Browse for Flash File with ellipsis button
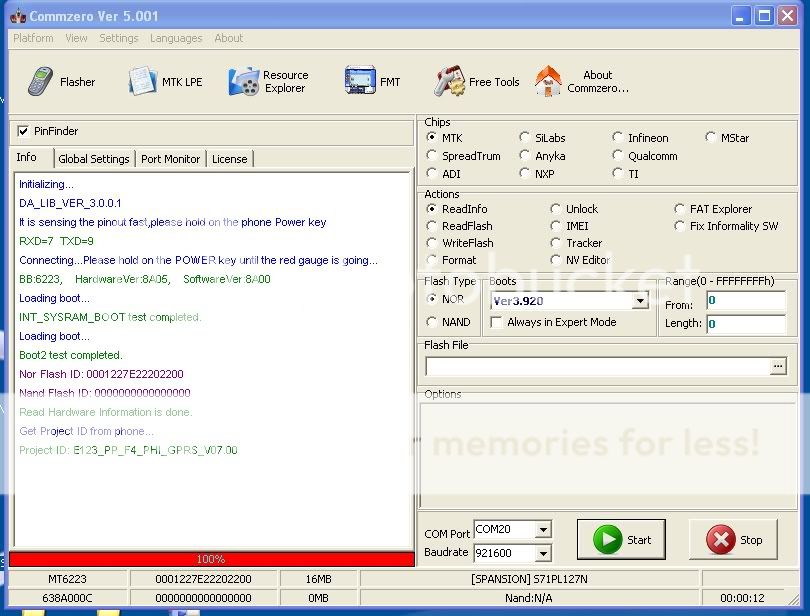This screenshot has width=810, height=616. pos(778,367)
